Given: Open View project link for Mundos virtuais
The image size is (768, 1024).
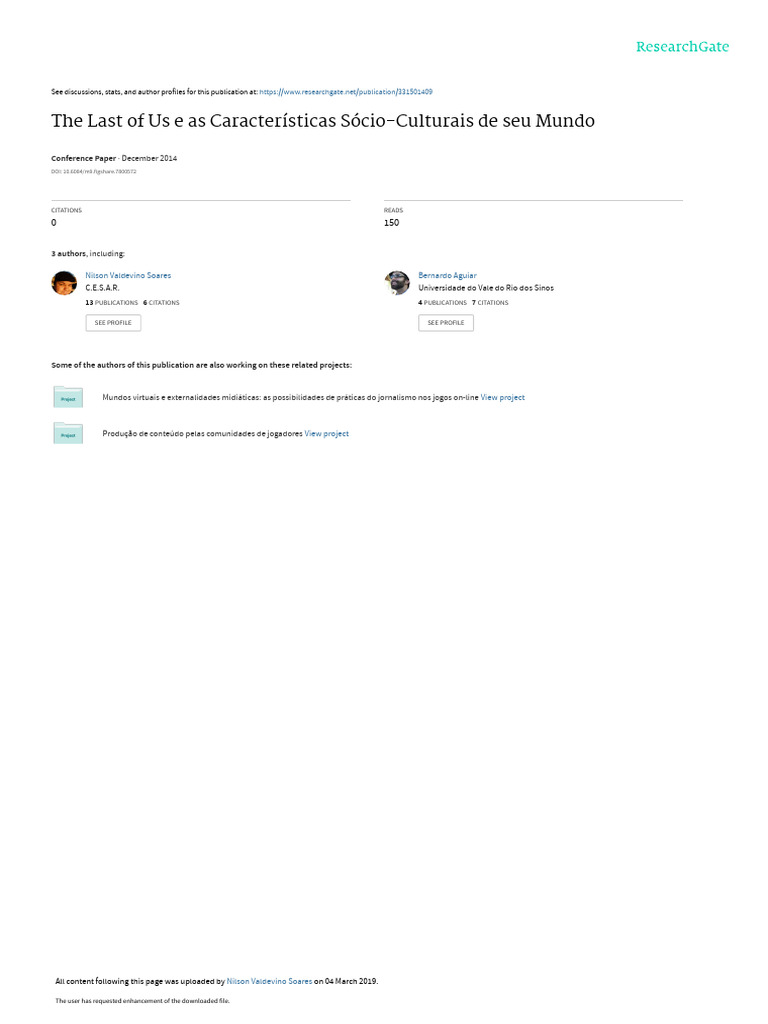Looking at the screenshot, I should click(x=502, y=397).
